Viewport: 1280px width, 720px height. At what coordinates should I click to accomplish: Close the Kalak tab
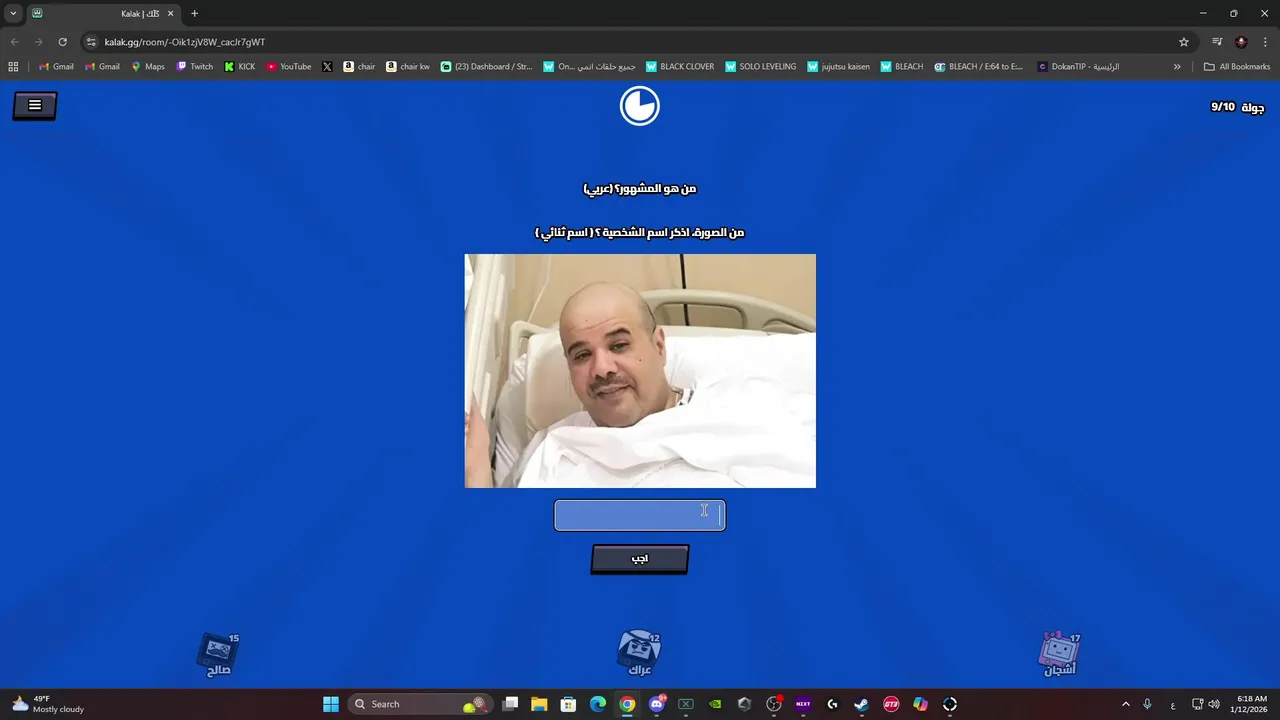[171, 14]
